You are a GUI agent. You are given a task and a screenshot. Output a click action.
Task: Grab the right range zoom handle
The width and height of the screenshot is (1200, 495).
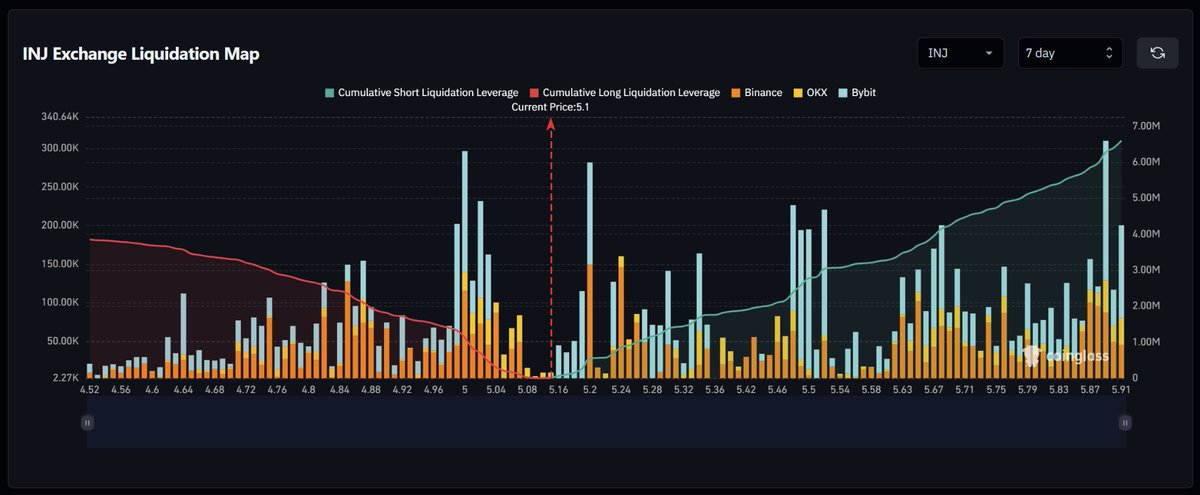click(x=1125, y=423)
